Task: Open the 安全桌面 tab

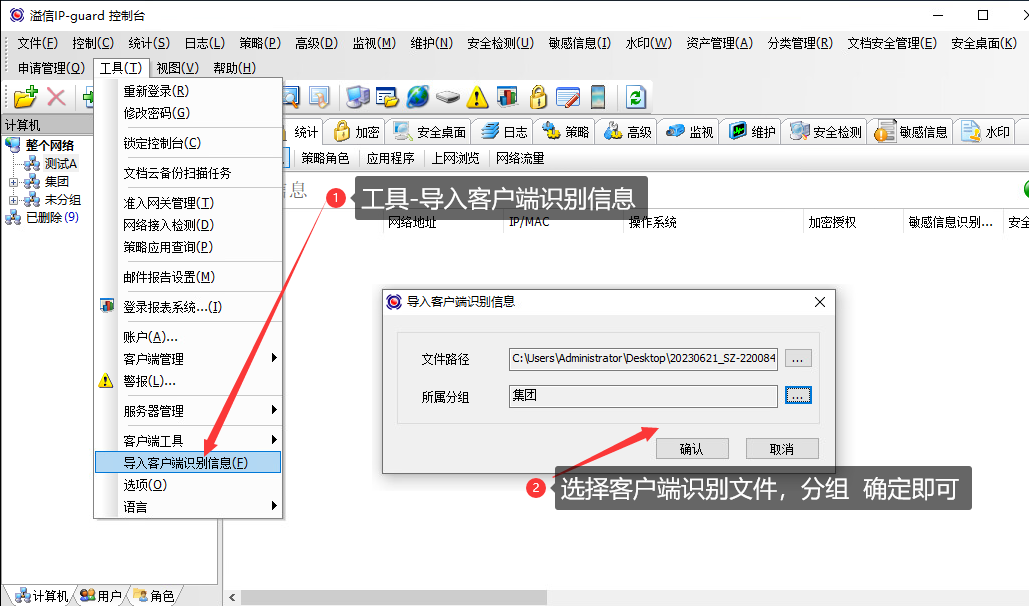Action: [x=430, y=132]
